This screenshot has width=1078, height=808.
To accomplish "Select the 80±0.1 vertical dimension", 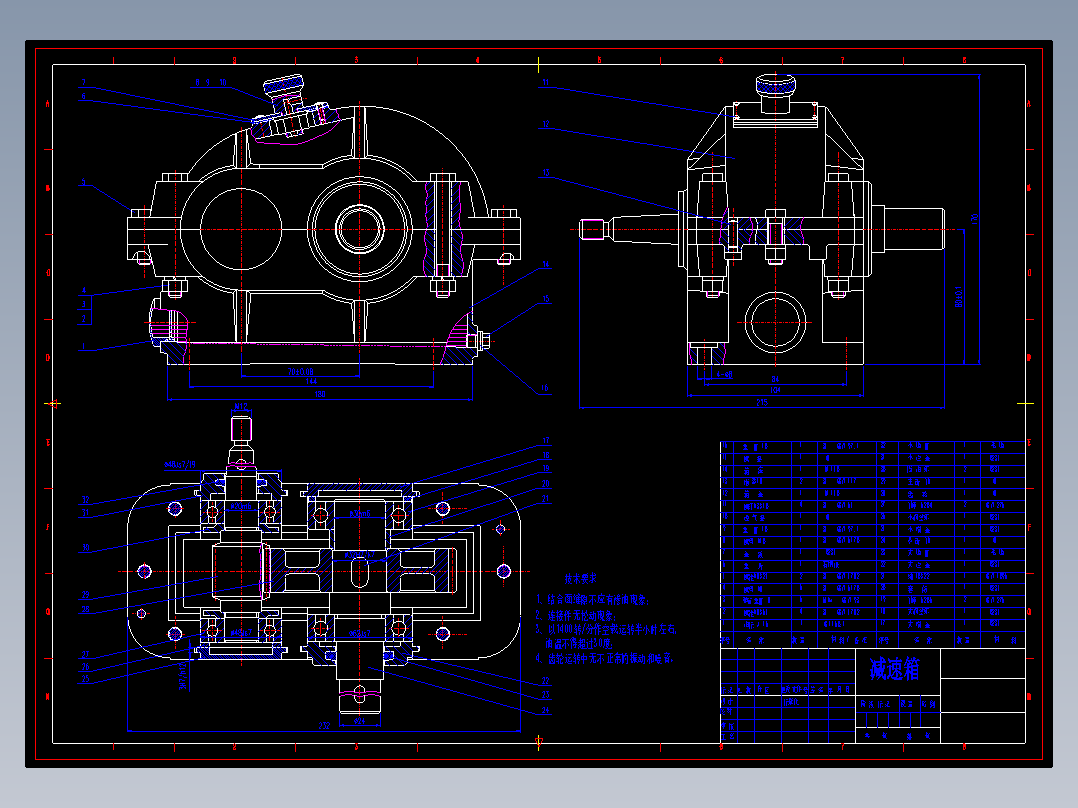I will click(x=959, y=297).
